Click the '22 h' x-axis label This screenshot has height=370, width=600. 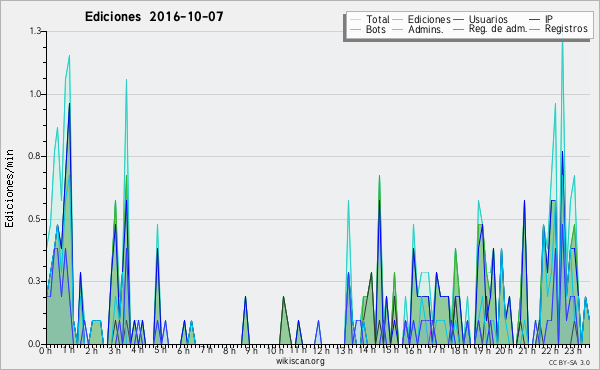(551, 351)
